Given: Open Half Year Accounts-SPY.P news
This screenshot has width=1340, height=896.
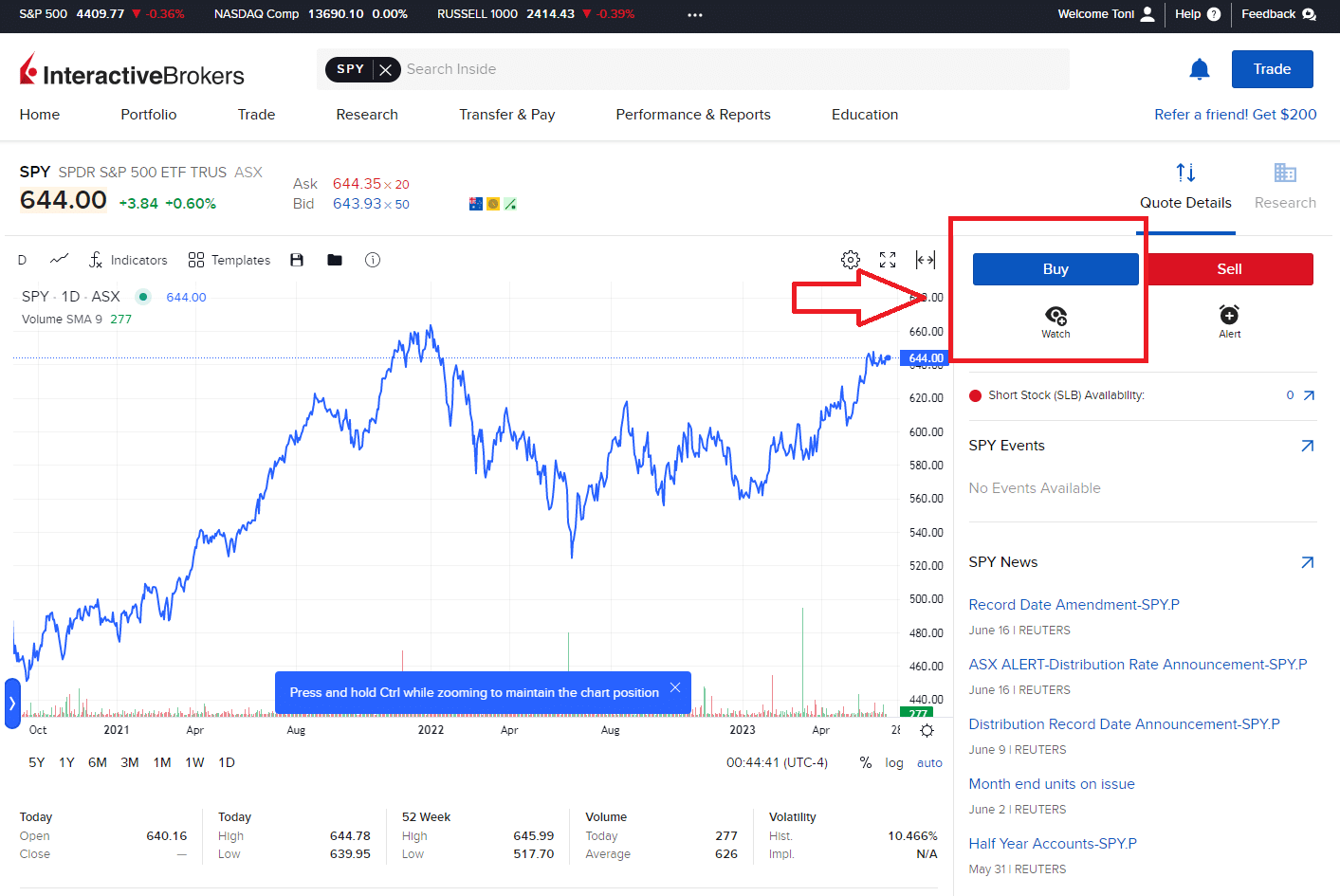Looking at the screenshot, I should coord(1053,844).
